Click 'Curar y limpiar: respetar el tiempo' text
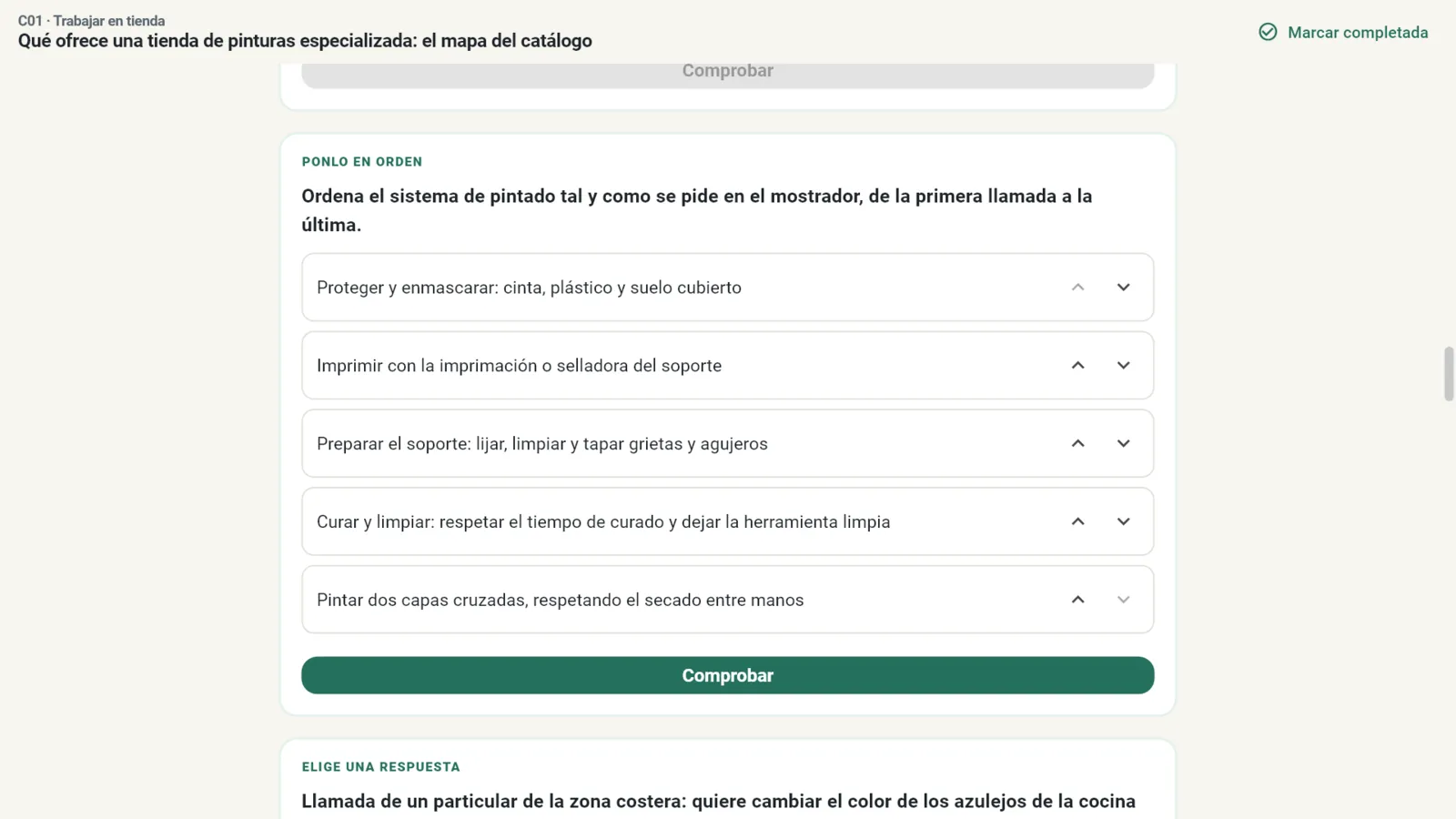The image size is (1456, 819). tap(603, 522)
